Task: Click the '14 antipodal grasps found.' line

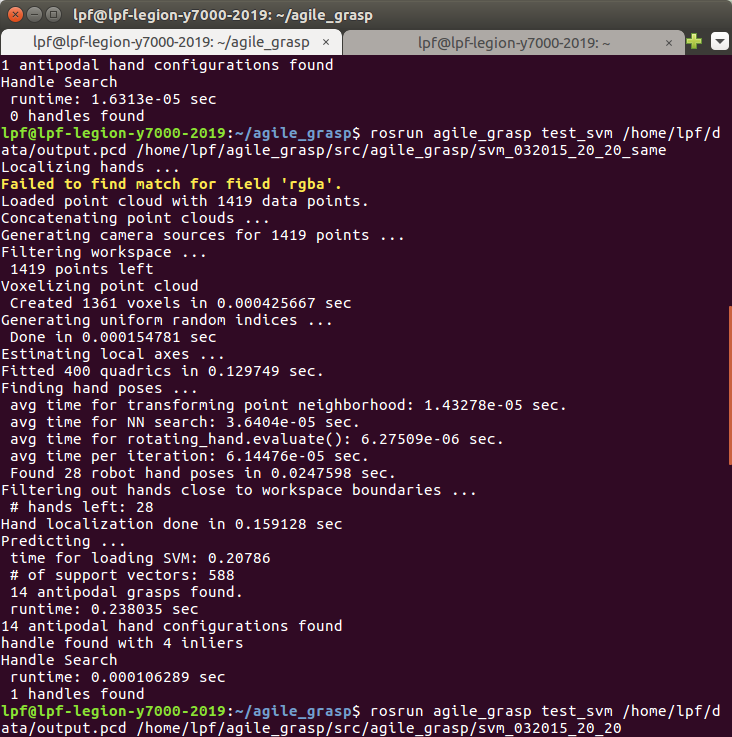Action: (126, 592)
